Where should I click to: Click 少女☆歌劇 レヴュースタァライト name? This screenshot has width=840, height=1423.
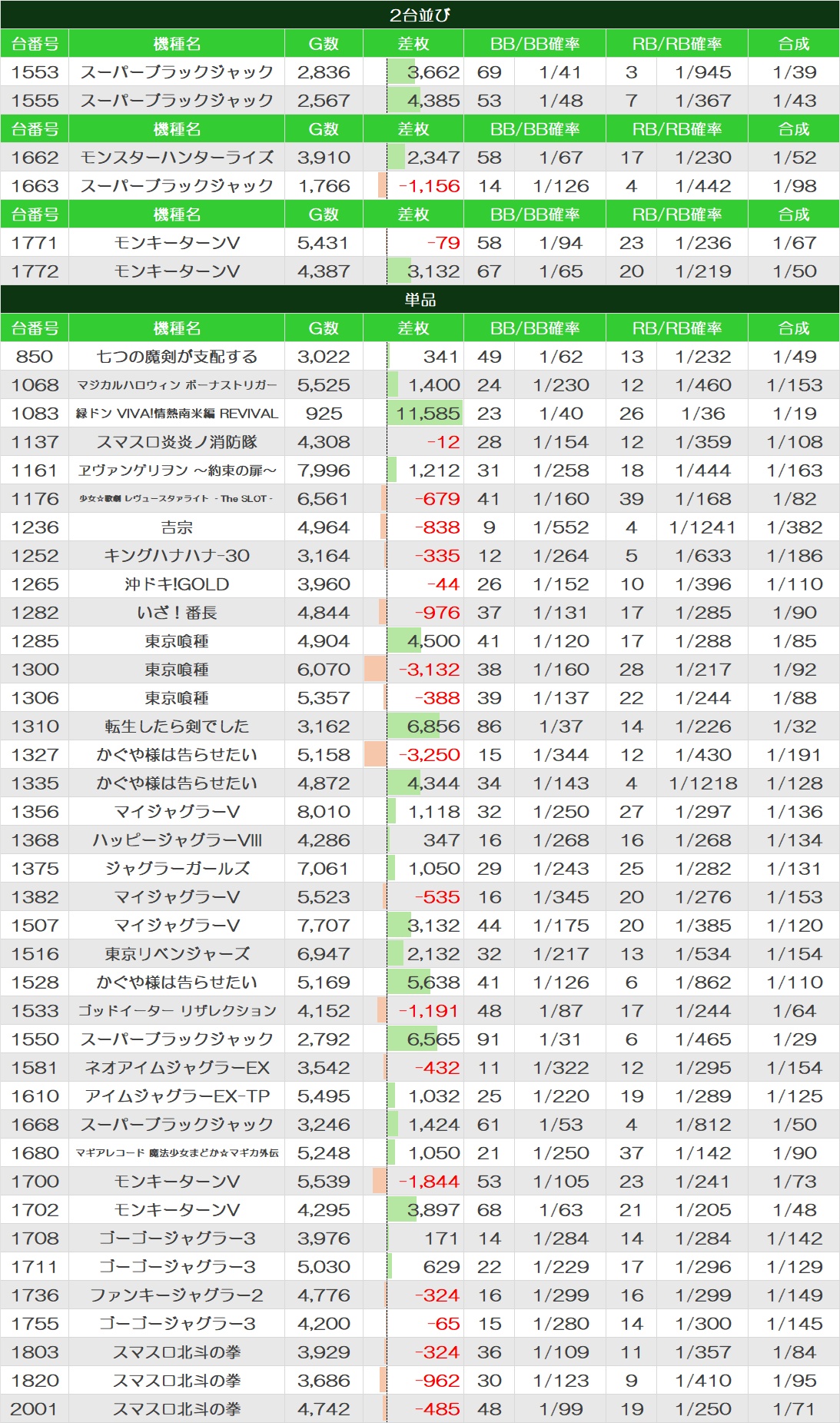176,499
